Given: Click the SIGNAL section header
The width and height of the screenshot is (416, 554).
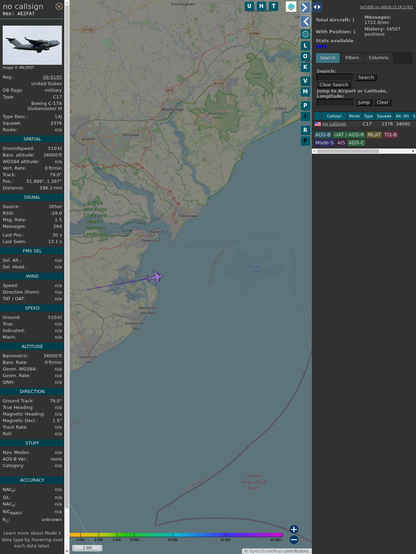Looking at the screenshot, I should [x=32, y=198].
